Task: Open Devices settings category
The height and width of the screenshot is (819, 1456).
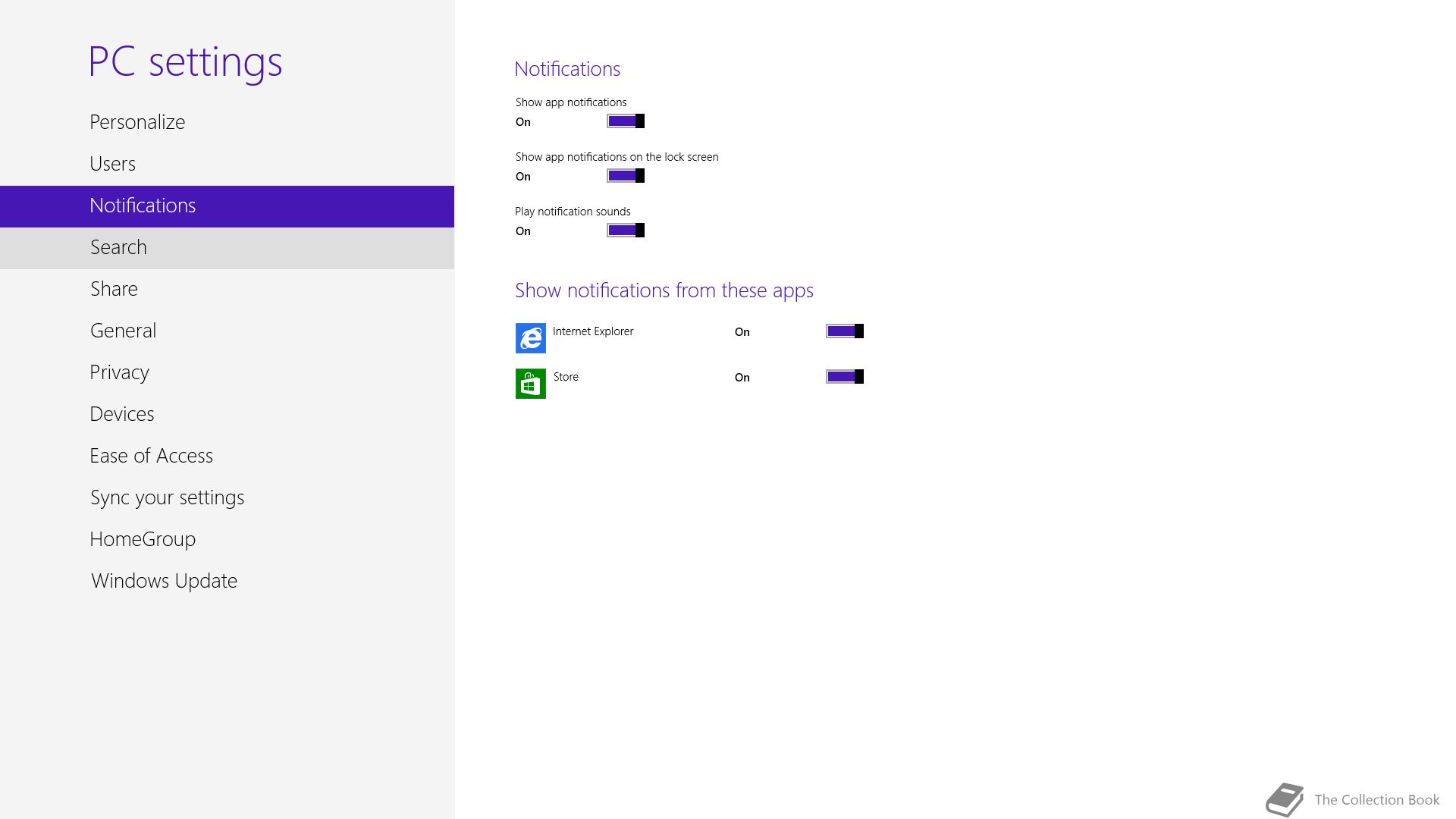Action: tap(227, 415)
